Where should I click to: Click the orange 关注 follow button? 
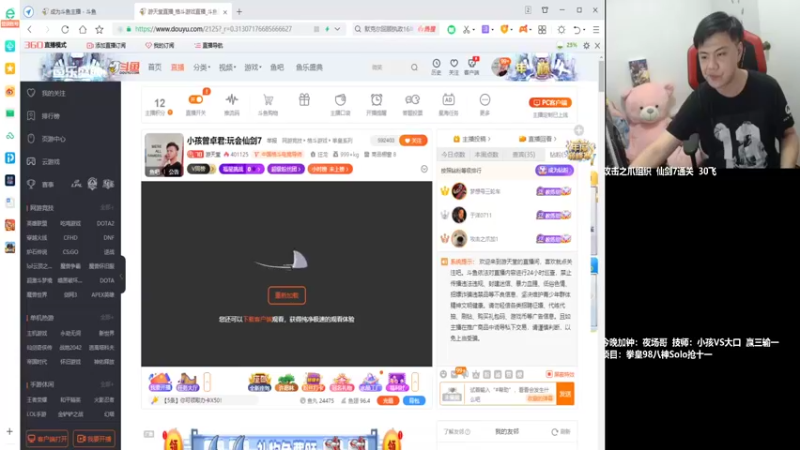click(x=413, y=140)
